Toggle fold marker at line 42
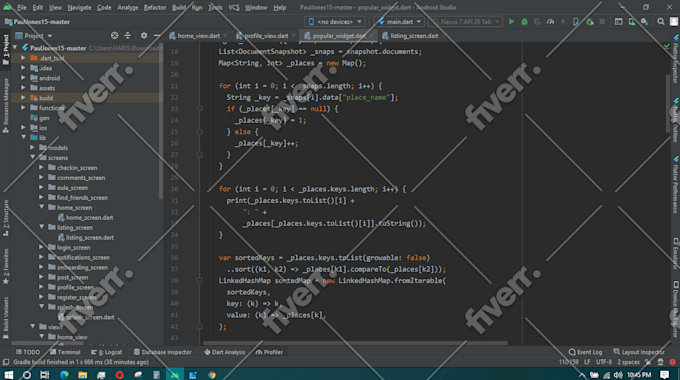Image resolution: width=680 pixels, height=380 pixels. (199, 326)
